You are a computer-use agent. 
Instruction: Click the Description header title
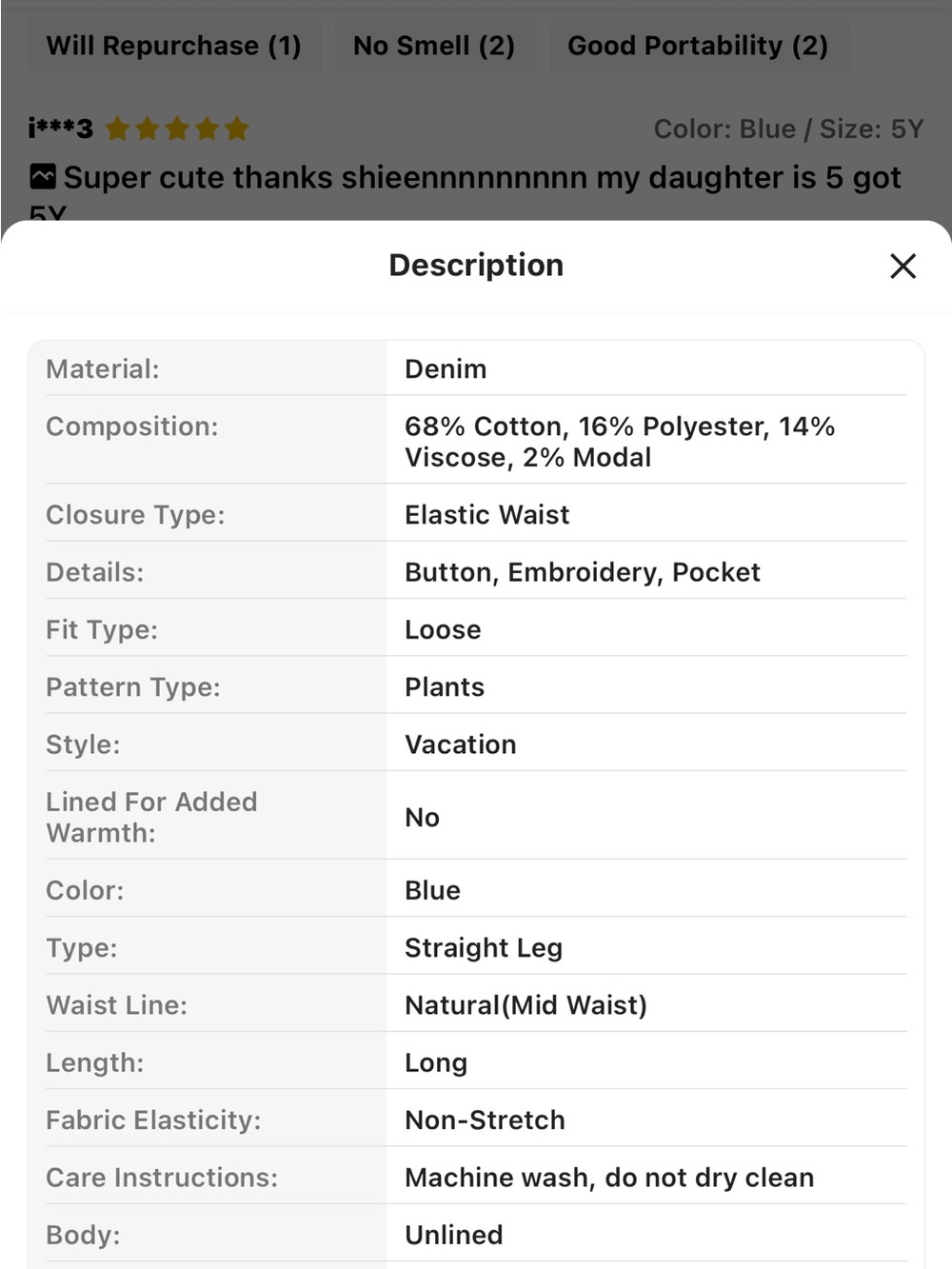click(x=476, y=265)
